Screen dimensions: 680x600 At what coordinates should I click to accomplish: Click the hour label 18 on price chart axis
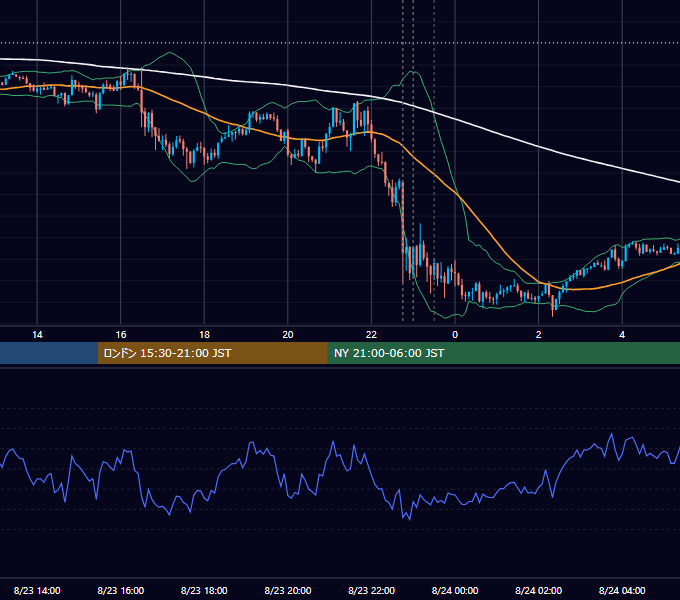click(x=204, y=335)
